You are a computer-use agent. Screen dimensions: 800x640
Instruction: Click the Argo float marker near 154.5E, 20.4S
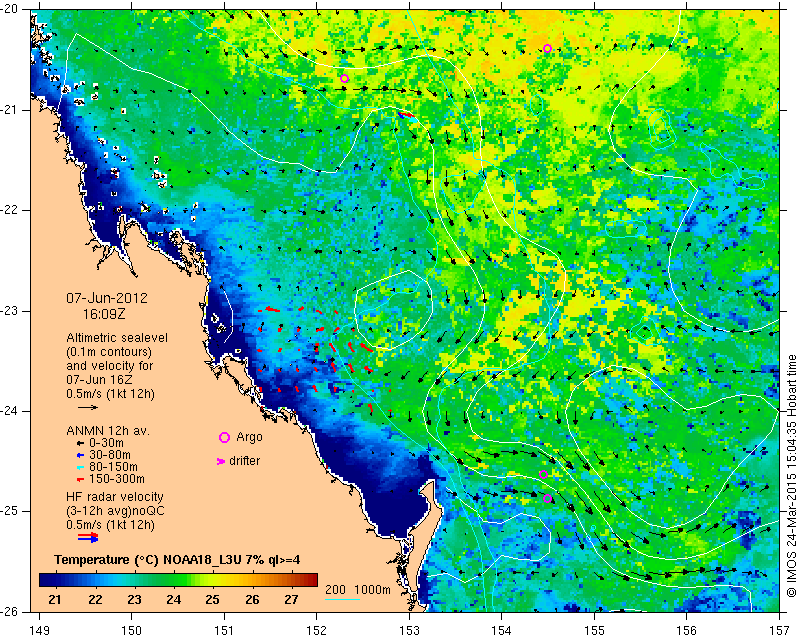click(547, 48)
